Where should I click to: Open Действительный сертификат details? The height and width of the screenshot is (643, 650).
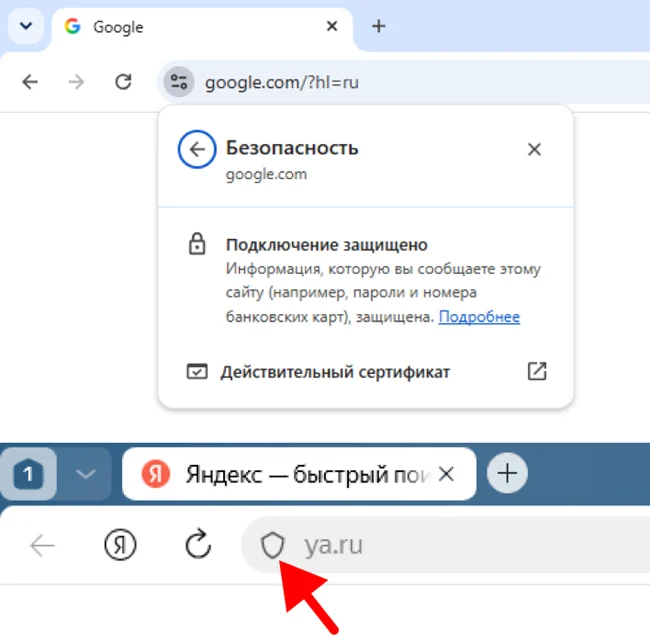coord(366,371)
